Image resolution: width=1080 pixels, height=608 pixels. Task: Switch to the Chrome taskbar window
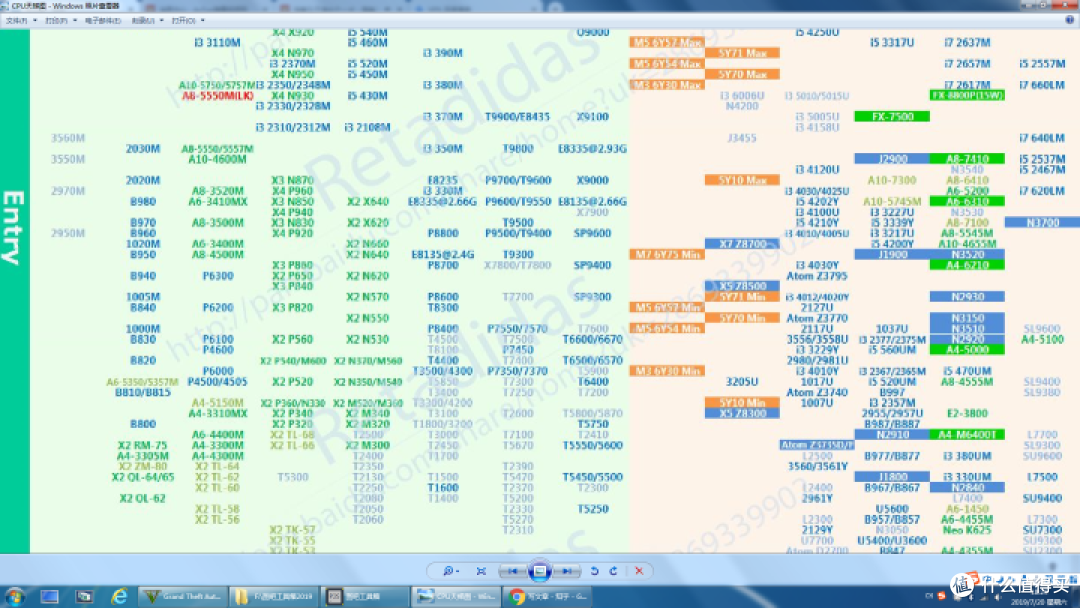coord(548,596)
